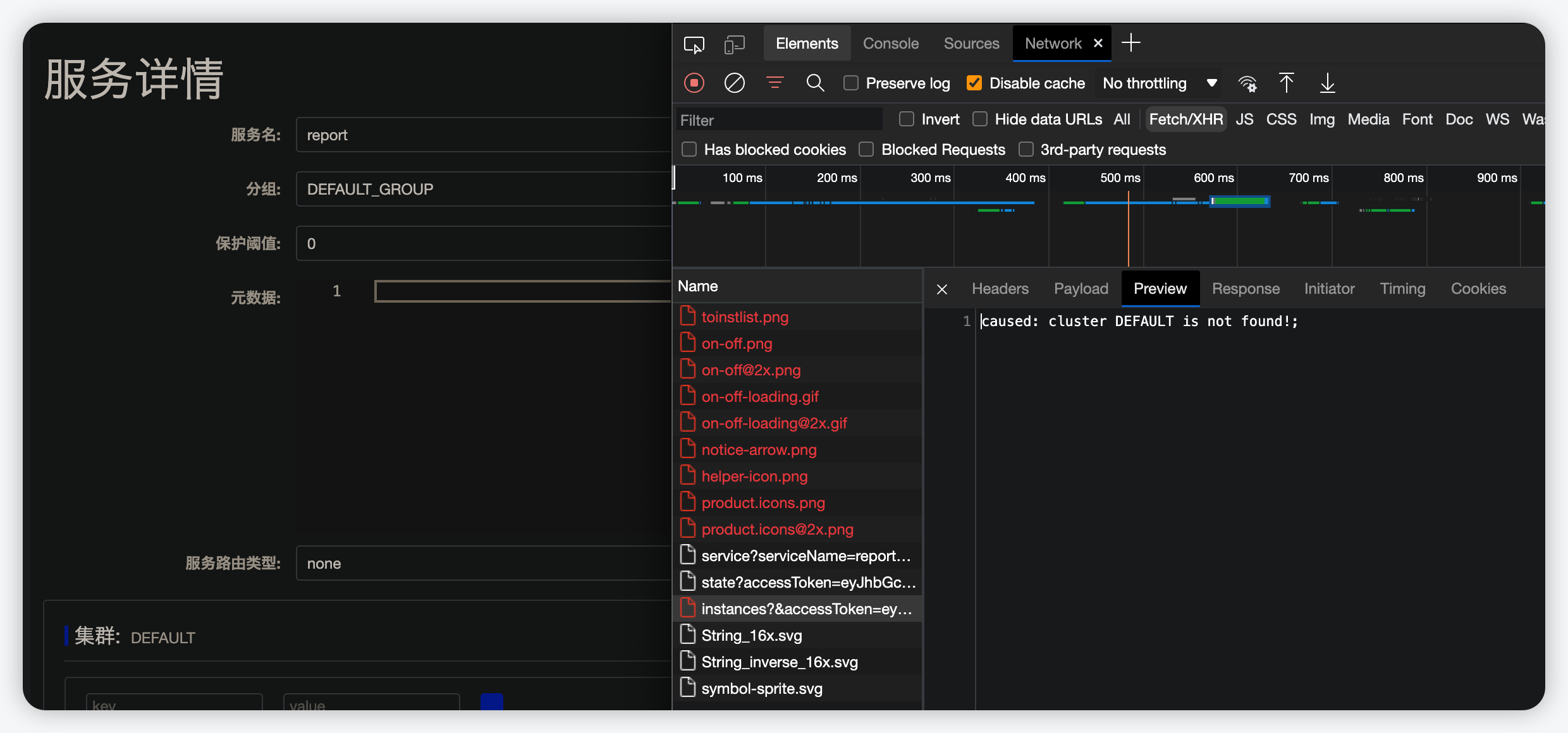The height and width of the screenshot is (733, 1568).
Task: Check 3rd-party requests option
Action: (1026, 149)
